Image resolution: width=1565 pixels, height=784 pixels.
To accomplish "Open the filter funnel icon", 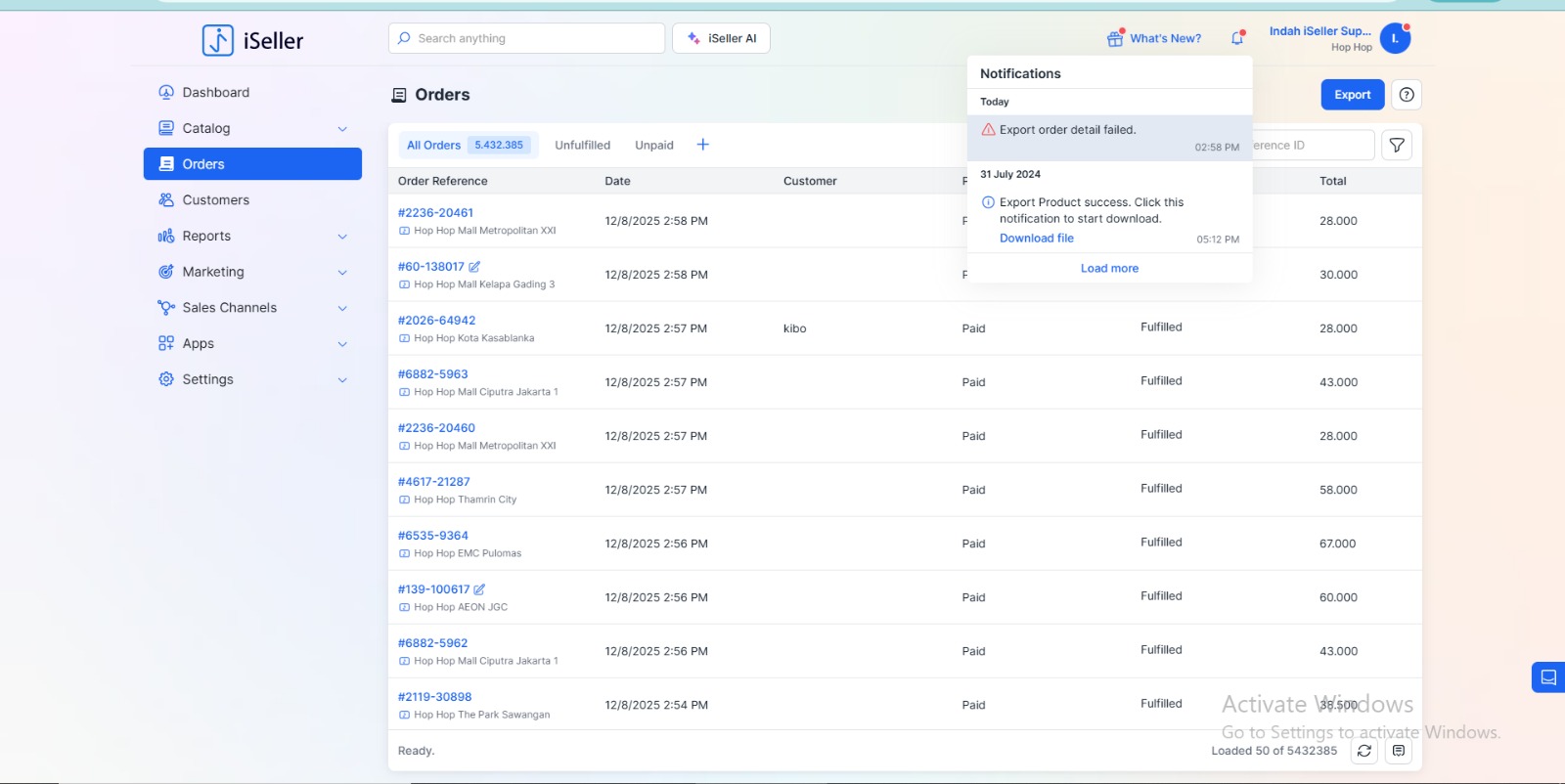I will pos(1397,145).
